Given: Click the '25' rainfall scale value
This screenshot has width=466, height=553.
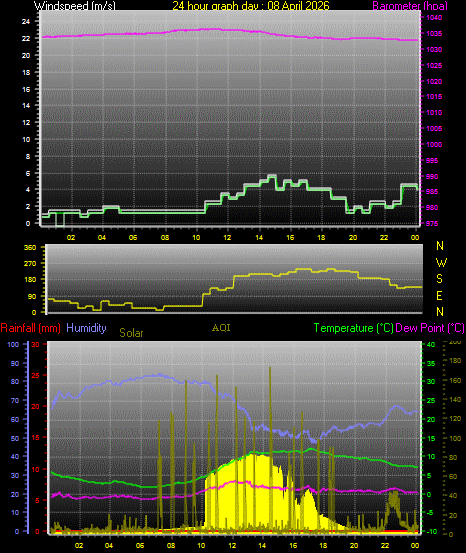Looking at the screenshot, I should click(x=35, y=376).
